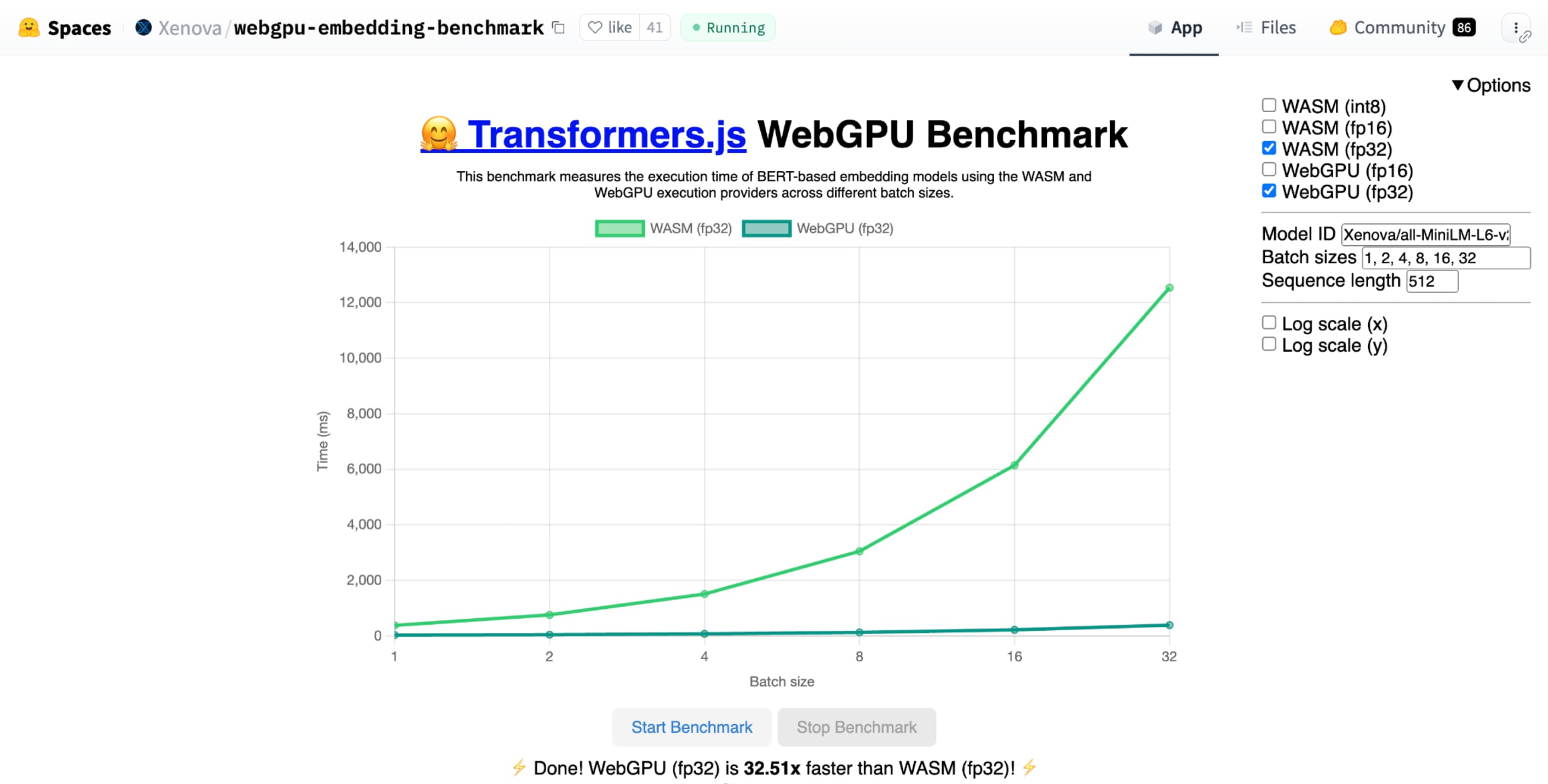Enable WASM (fp16) checkbox
Viewport: 1548px width, 784px height.
tap(1269, 127)
